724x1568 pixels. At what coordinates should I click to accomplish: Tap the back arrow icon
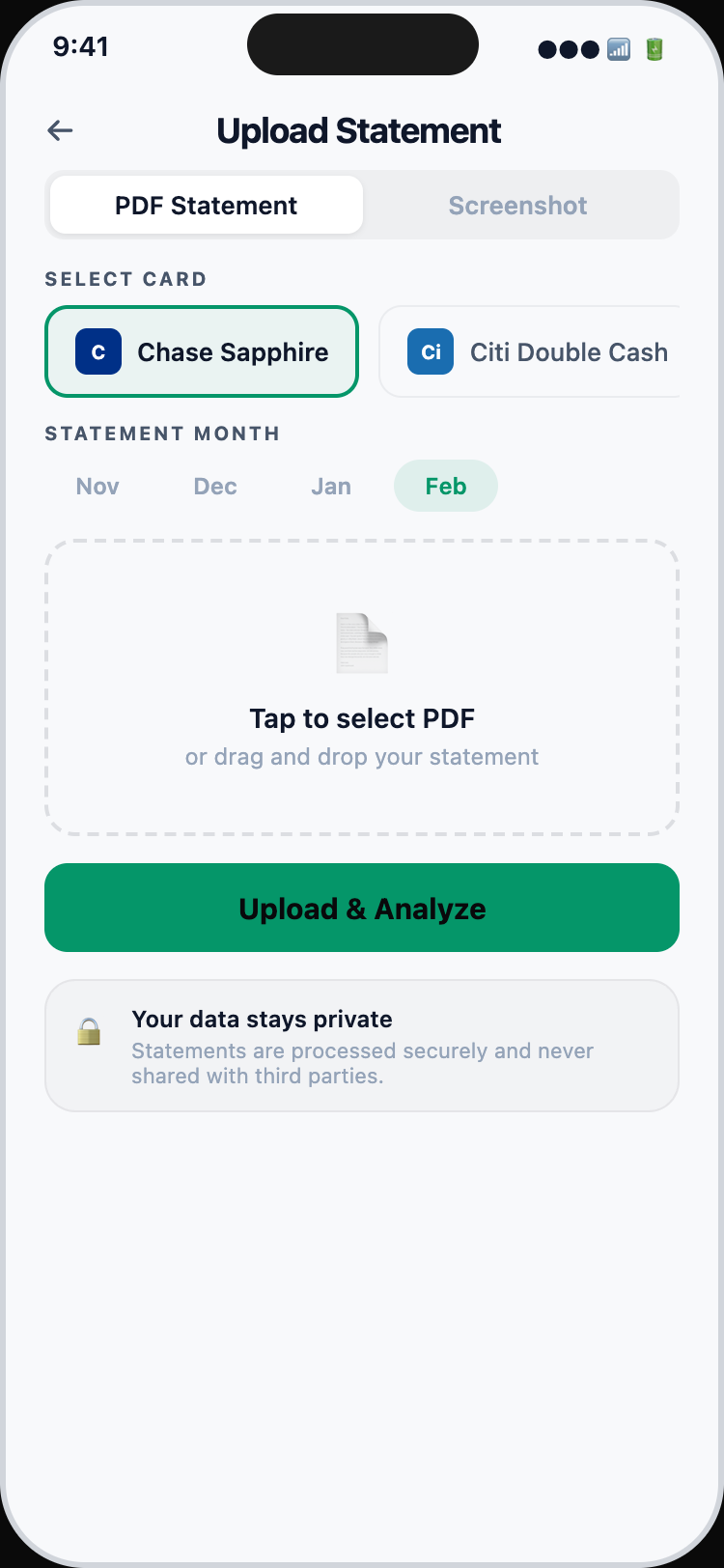coord(60,130)
